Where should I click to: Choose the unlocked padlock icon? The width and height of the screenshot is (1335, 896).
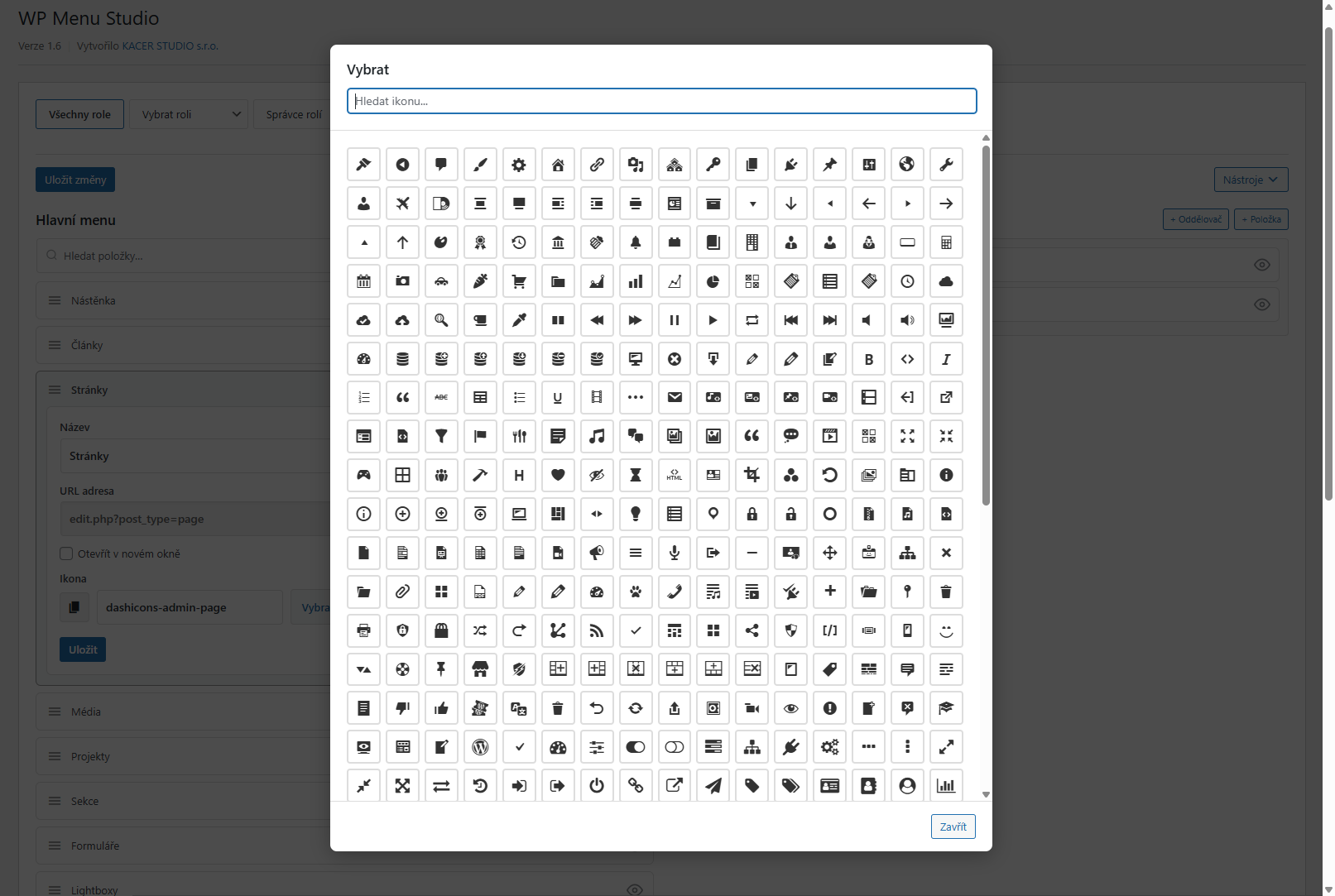791,514
